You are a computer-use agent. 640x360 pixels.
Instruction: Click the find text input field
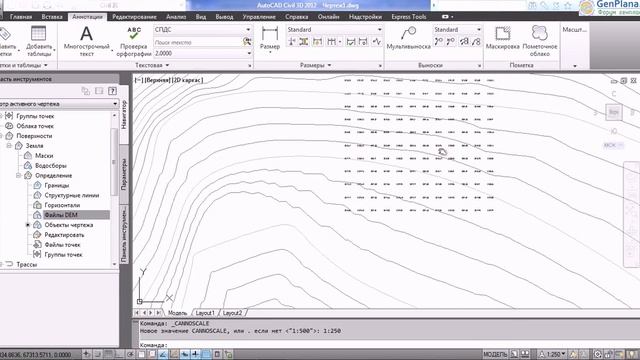click(x=198, y=42)
